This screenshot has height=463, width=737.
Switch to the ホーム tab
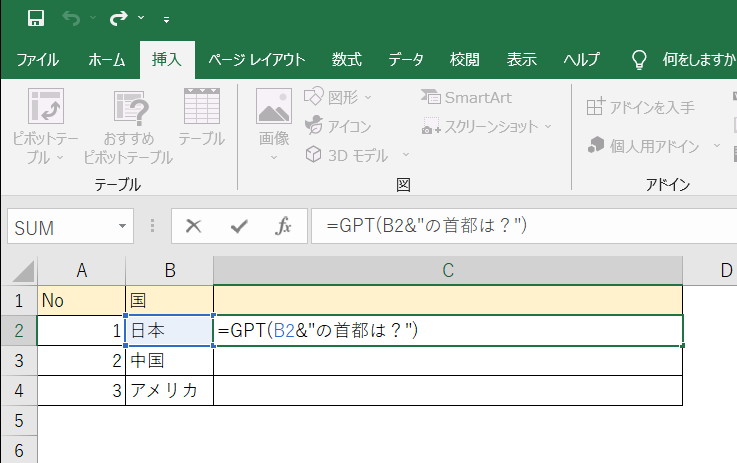pos(106,59)
